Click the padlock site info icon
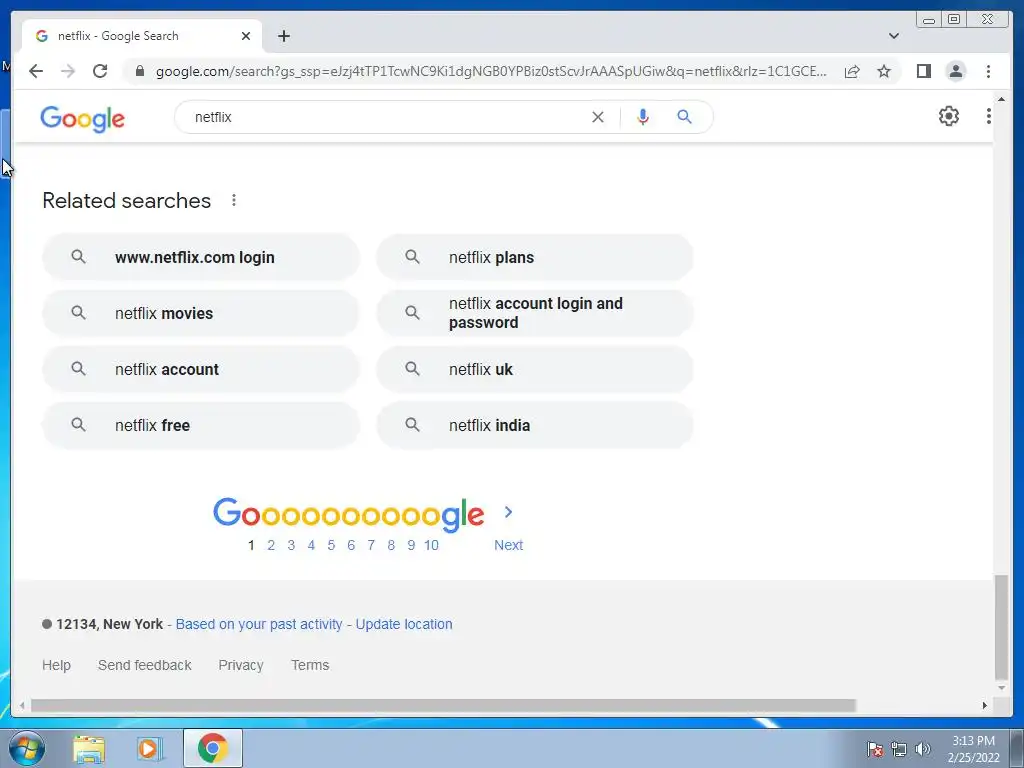 [x=139, y=71]
